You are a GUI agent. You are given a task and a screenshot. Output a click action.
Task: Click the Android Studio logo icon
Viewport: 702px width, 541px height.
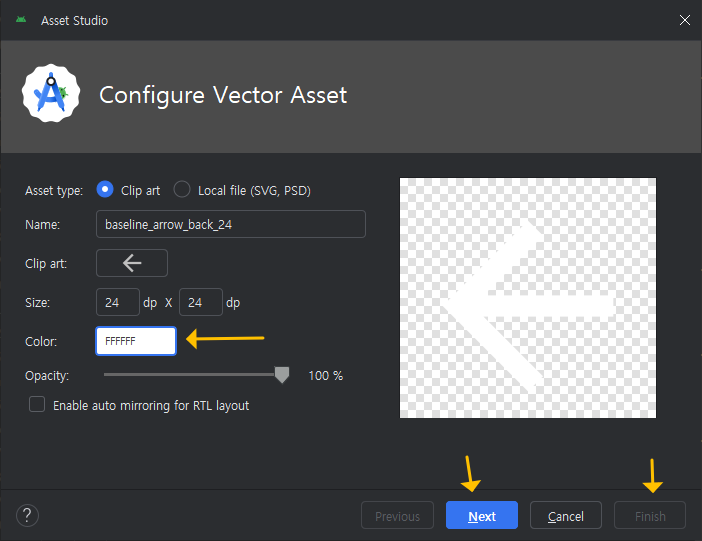(x=51, y=93)
